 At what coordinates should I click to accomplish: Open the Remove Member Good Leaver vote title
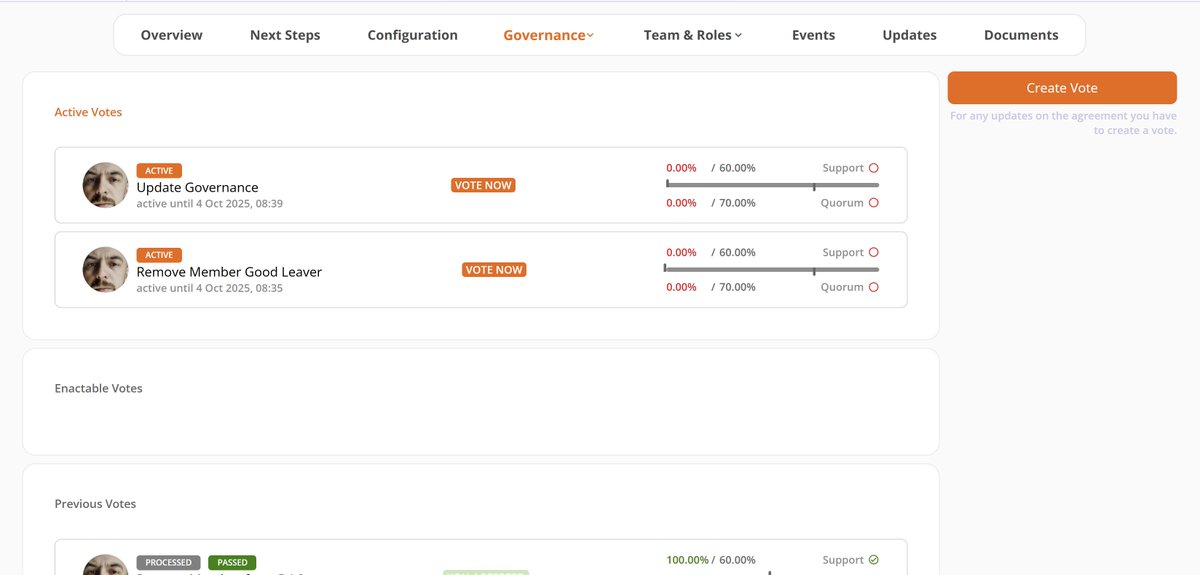click(x=229, y=272)
